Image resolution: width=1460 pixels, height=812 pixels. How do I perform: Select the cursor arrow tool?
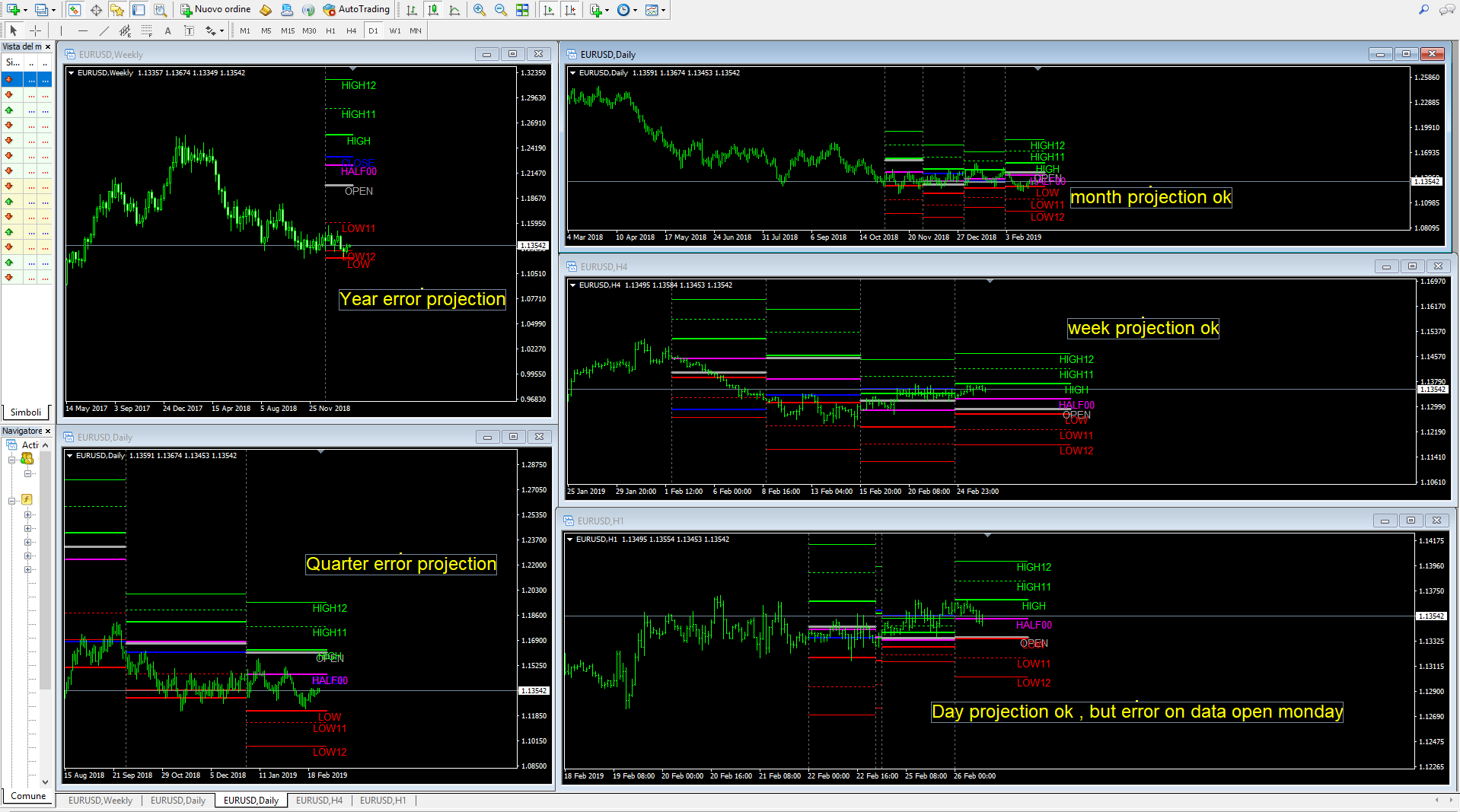click(x=13, y=30)
